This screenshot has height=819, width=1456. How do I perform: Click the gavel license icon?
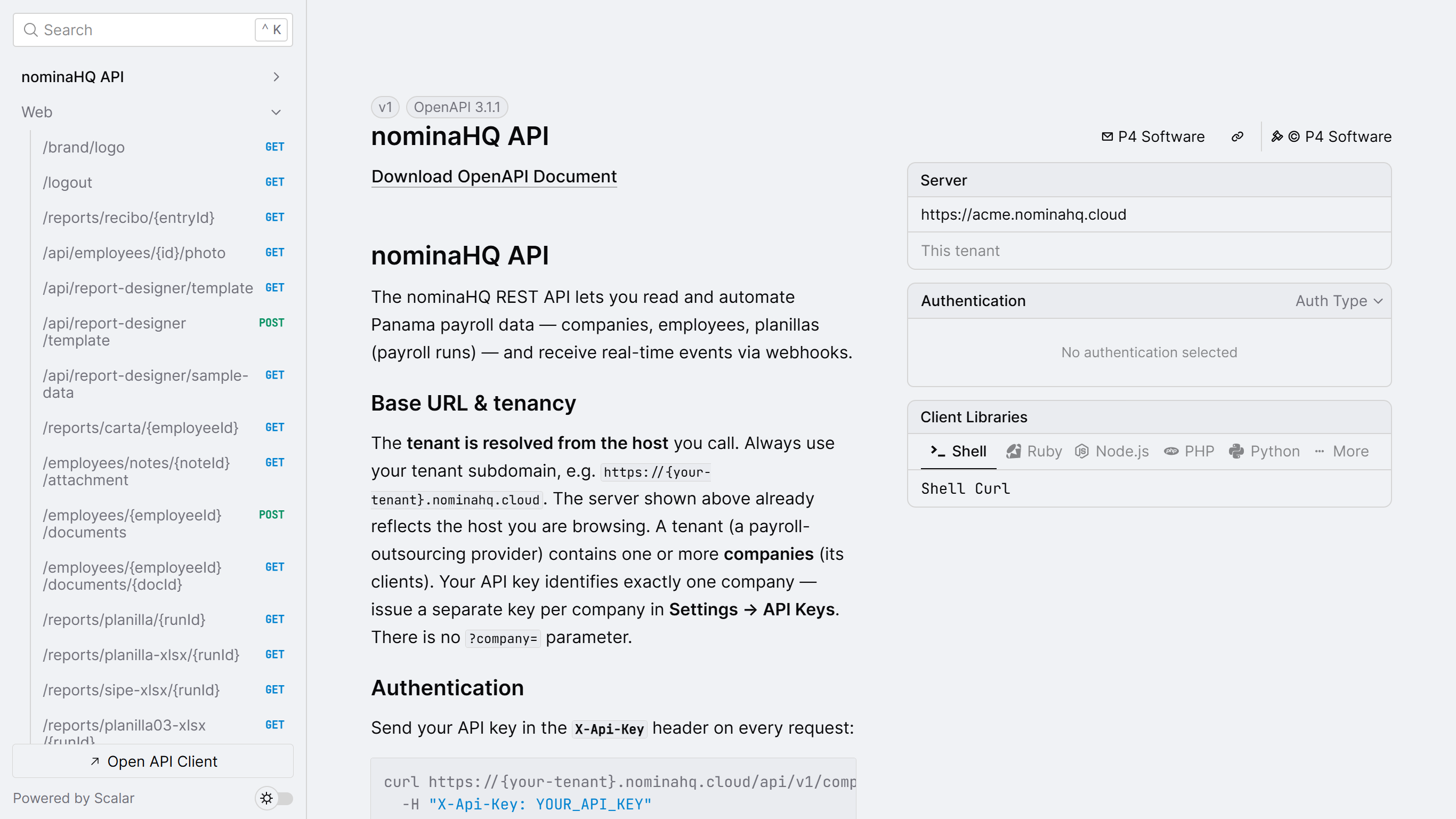pos(1277,136)
